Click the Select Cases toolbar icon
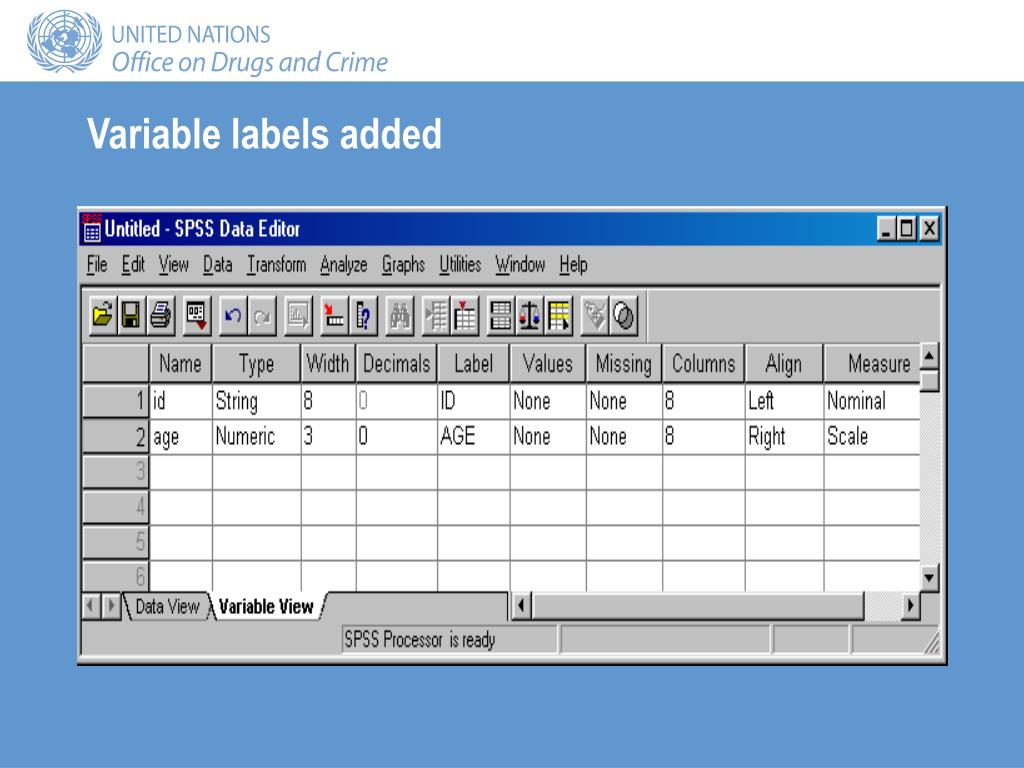This screenshot has width=1024, height=768. pyautogui.click(x=559, y=317)
